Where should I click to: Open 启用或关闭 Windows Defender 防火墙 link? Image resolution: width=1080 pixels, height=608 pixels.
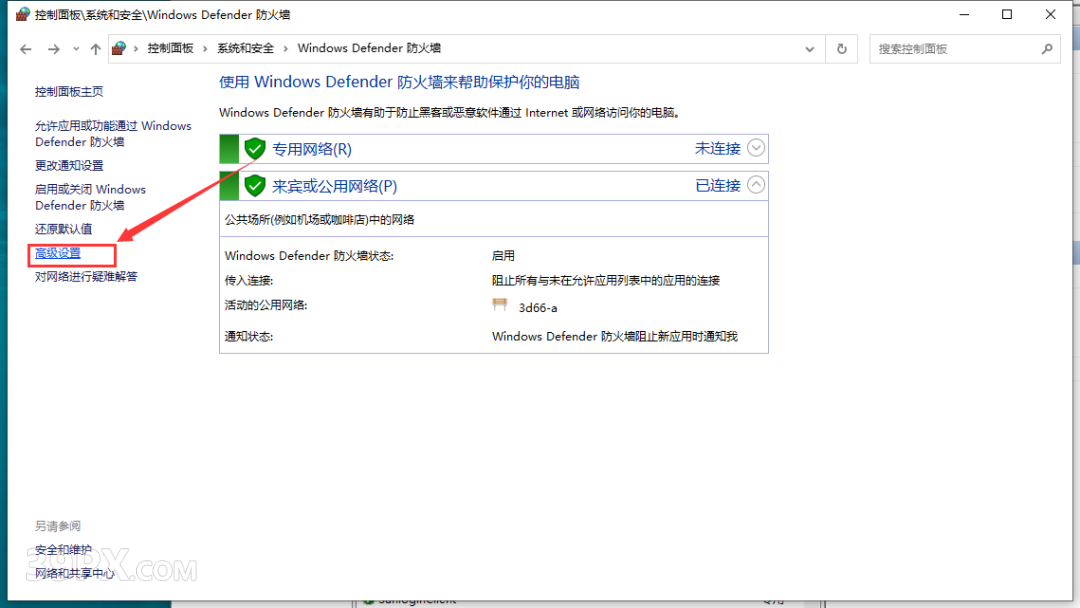coord(90,197)
